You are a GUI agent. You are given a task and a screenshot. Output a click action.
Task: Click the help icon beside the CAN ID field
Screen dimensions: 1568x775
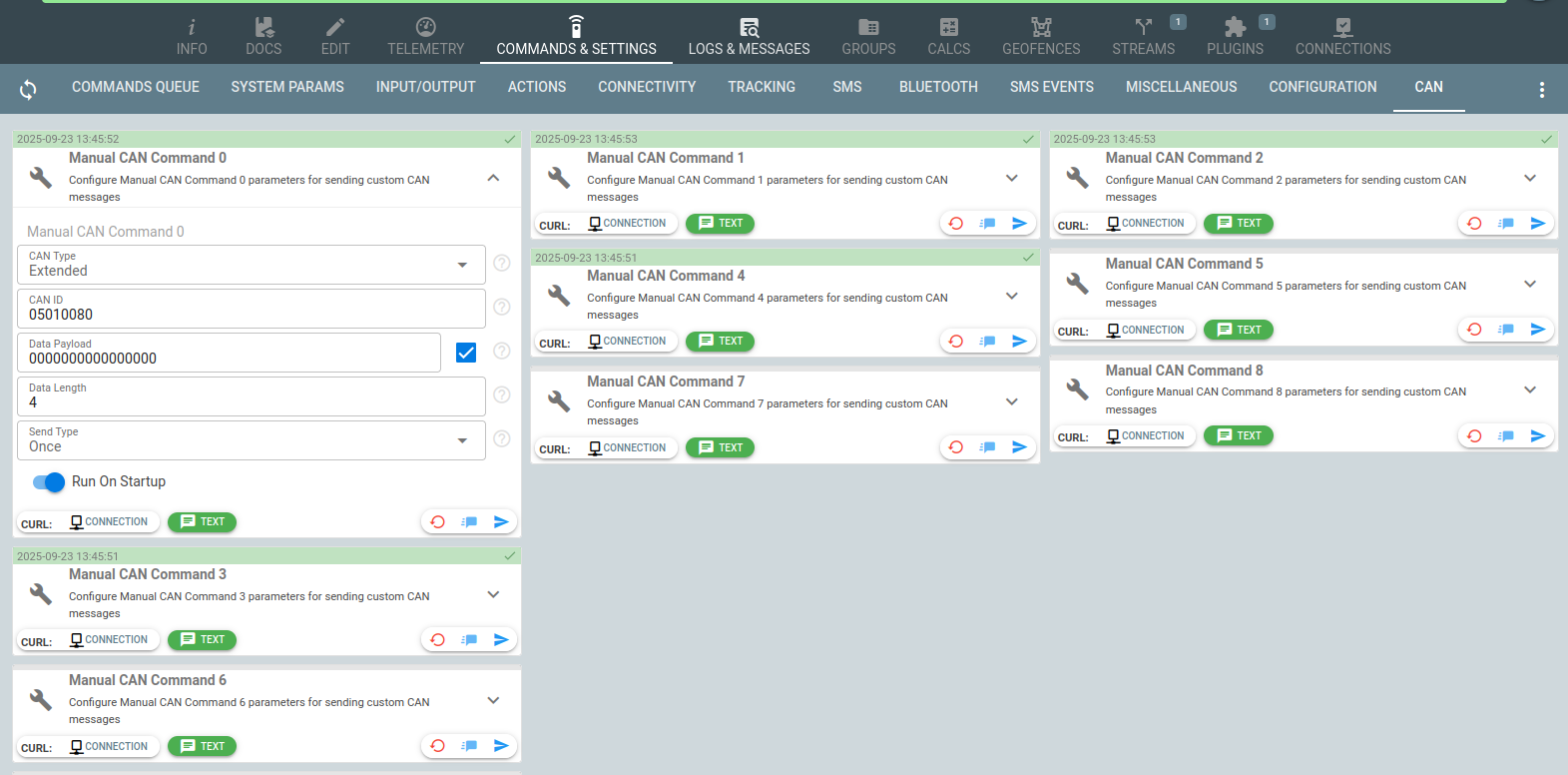coord(502,307)
